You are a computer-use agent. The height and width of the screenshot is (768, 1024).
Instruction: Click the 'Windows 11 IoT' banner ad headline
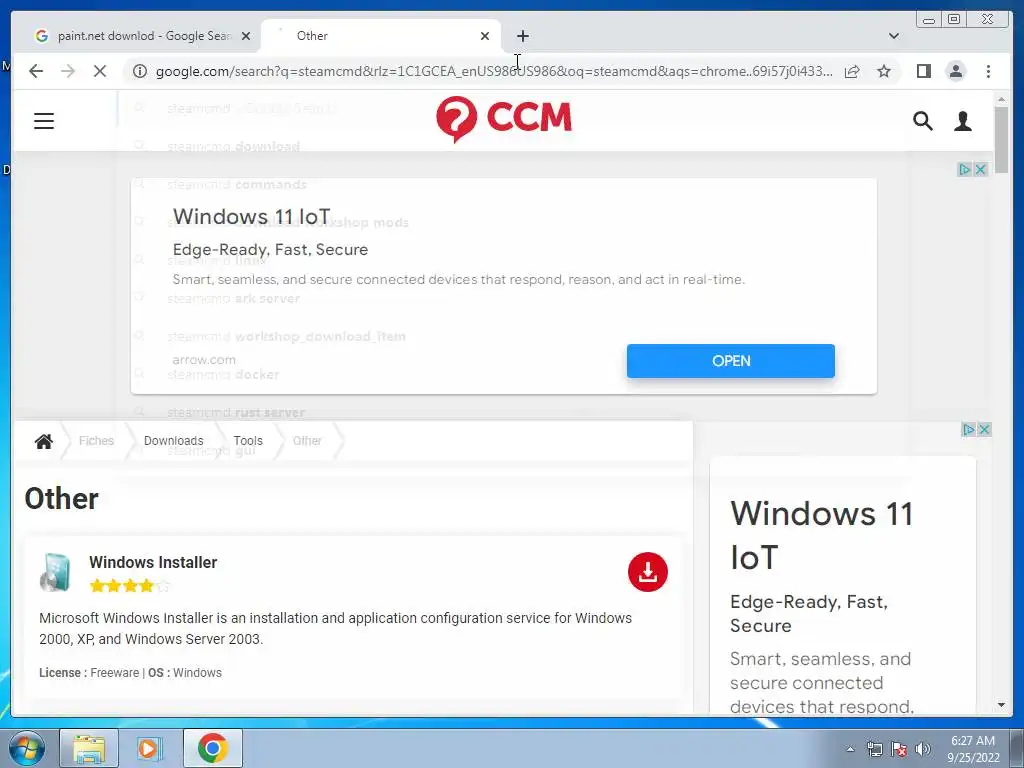tap(251, 216)
